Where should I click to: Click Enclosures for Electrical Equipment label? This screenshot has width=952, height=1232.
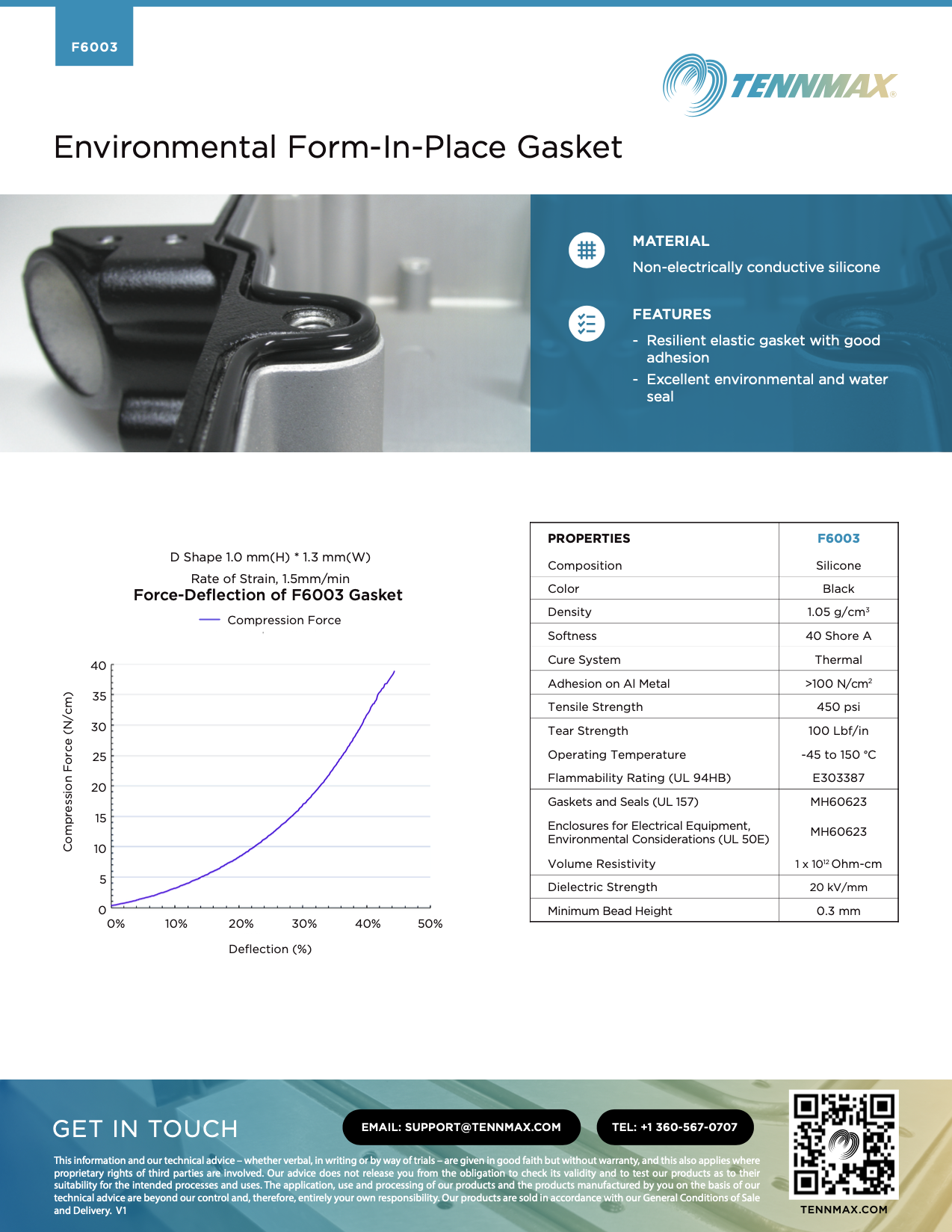click(x=658, y=833)
